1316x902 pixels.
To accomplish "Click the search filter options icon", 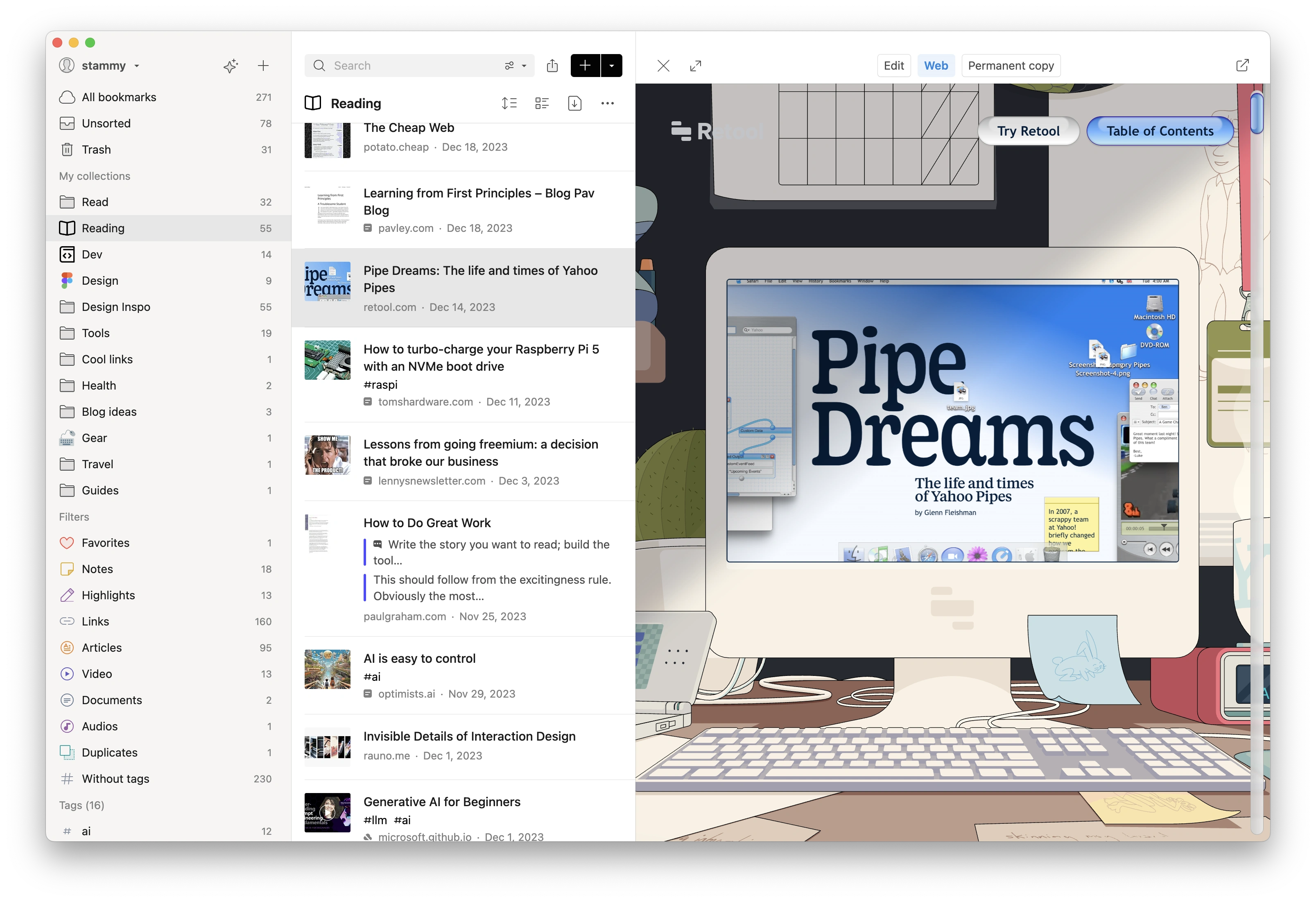I will point(509,66).
